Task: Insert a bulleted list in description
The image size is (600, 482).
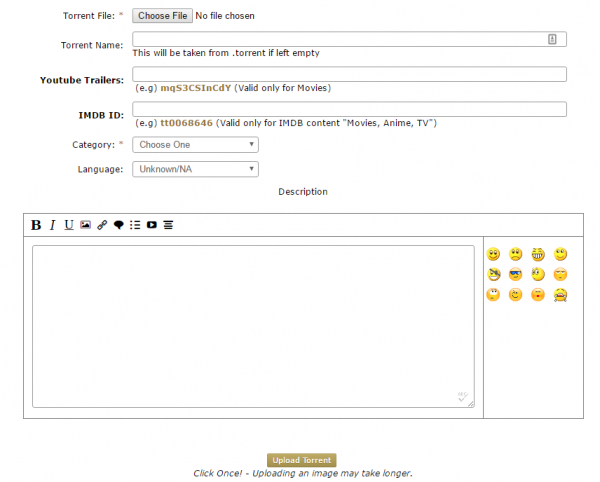Action: [x=135, y=225]
